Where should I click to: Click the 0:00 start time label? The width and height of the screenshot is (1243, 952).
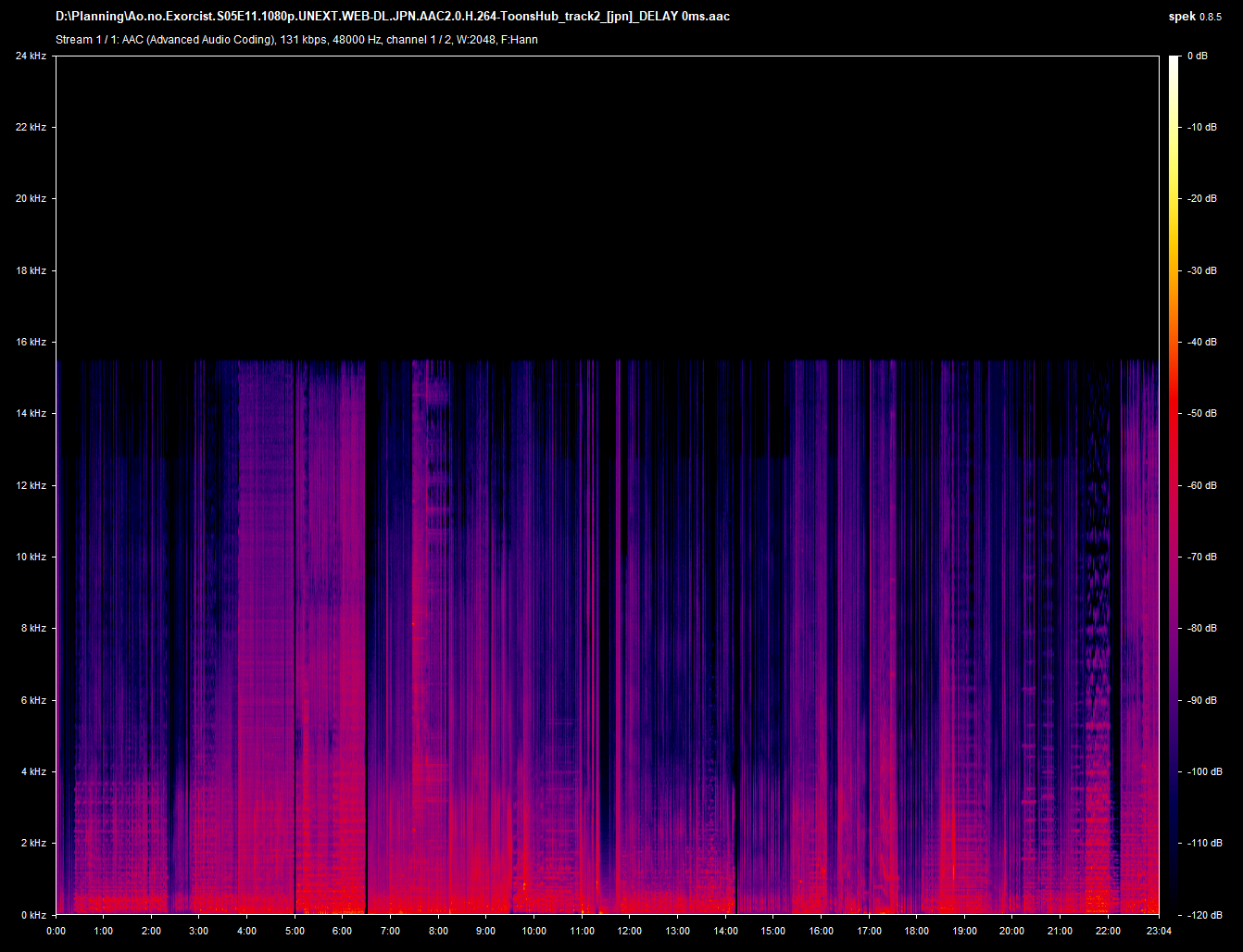click(x=56, y=931)
